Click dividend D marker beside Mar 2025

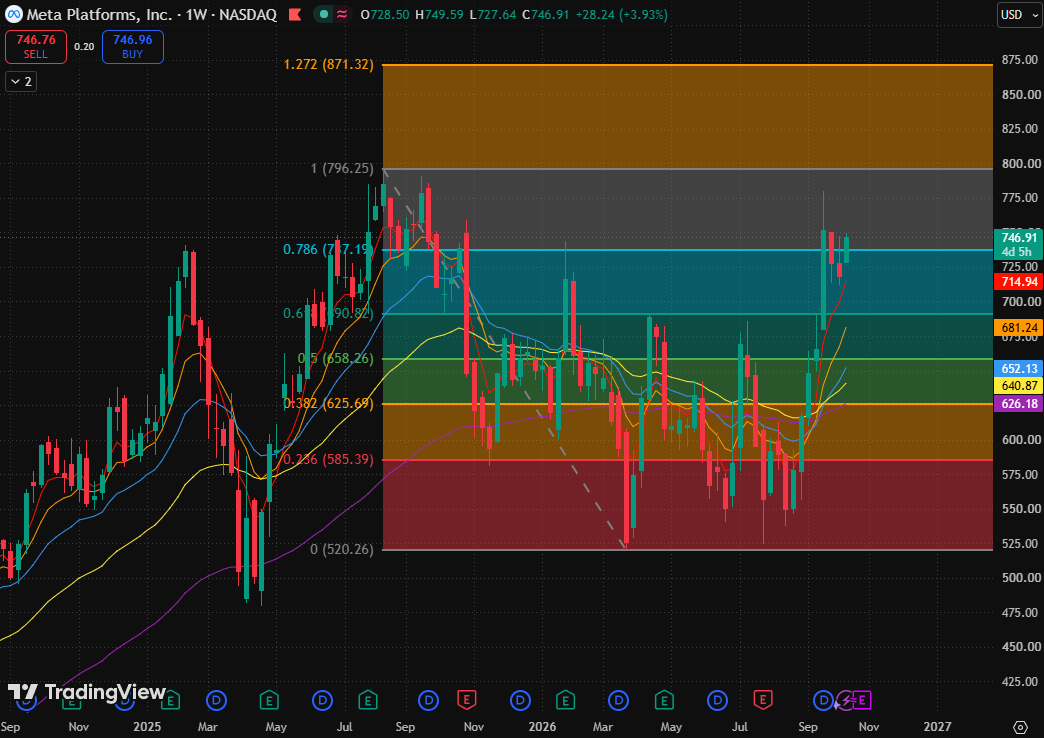[x=216, y=700]
